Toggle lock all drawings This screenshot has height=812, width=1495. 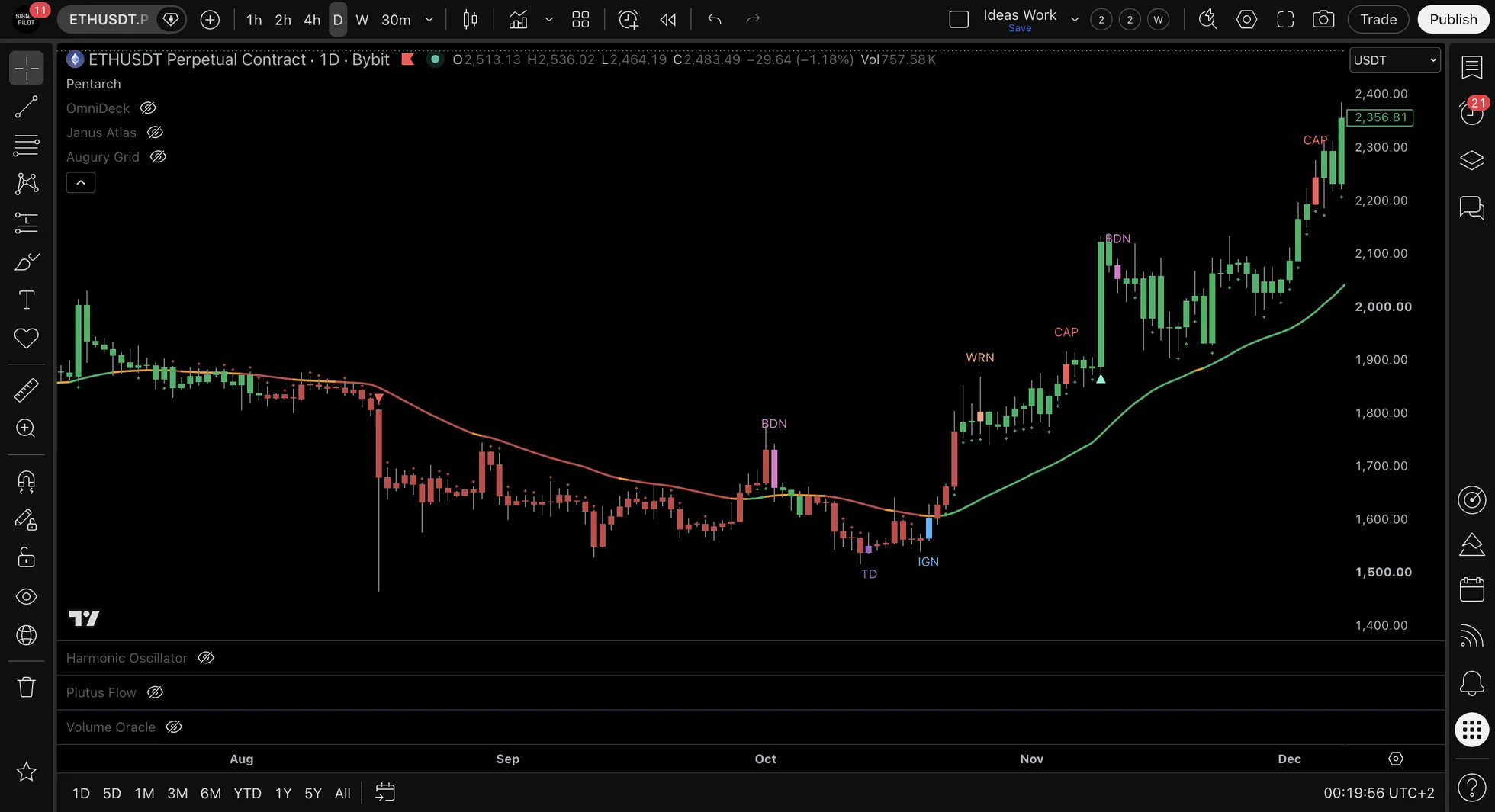[26, 558]
